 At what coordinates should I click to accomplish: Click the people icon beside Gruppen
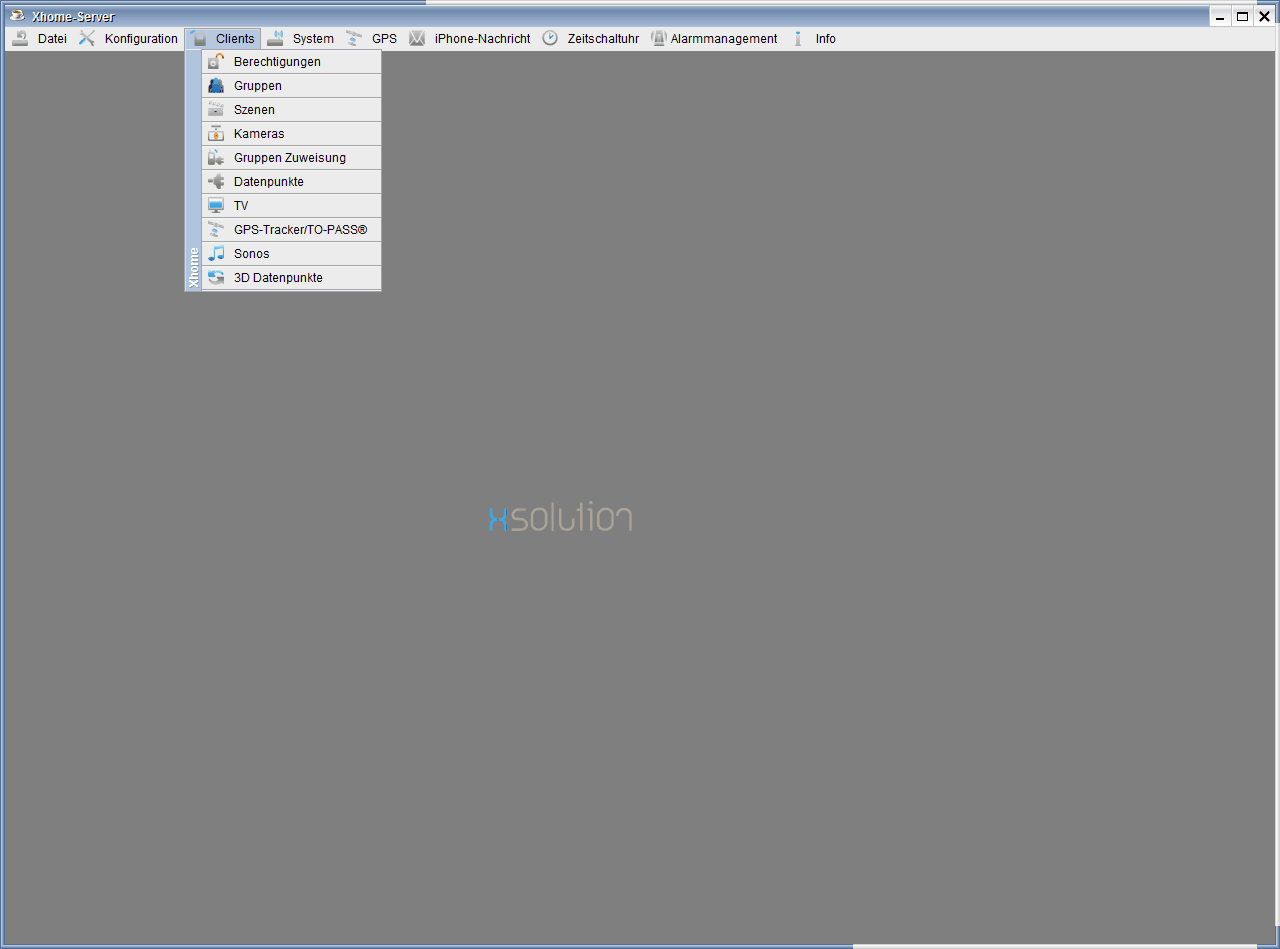tap(215, 86)
